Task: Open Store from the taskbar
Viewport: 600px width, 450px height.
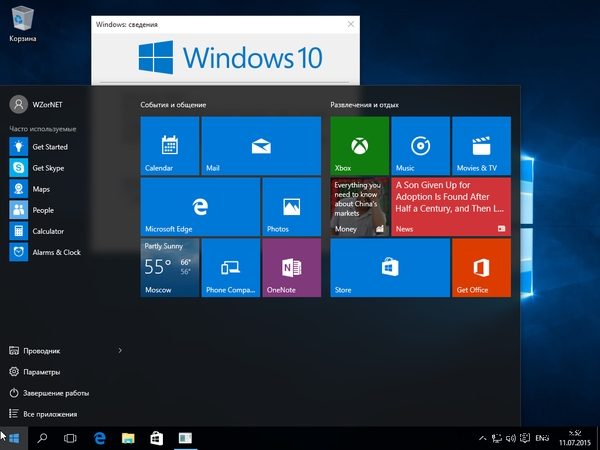Action: click(157, 438)
